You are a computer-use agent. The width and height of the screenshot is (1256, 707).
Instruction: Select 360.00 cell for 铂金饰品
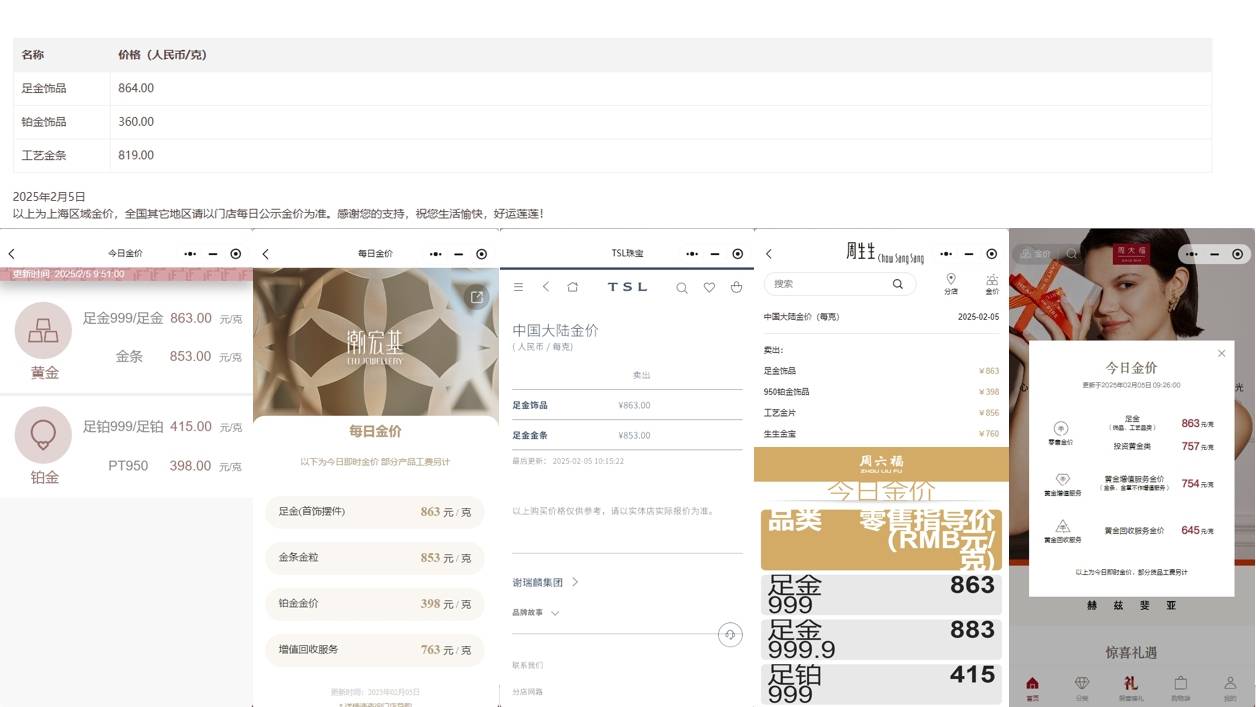661,122
